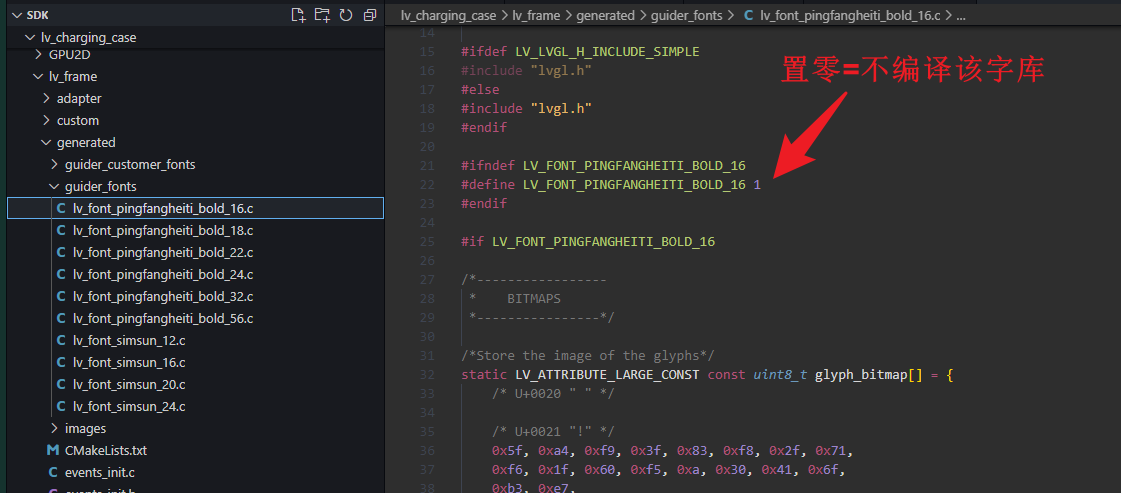Click the New File icon in SDK header
Viewport: 1121px width, 493px height.
click(x=298, y=15)
